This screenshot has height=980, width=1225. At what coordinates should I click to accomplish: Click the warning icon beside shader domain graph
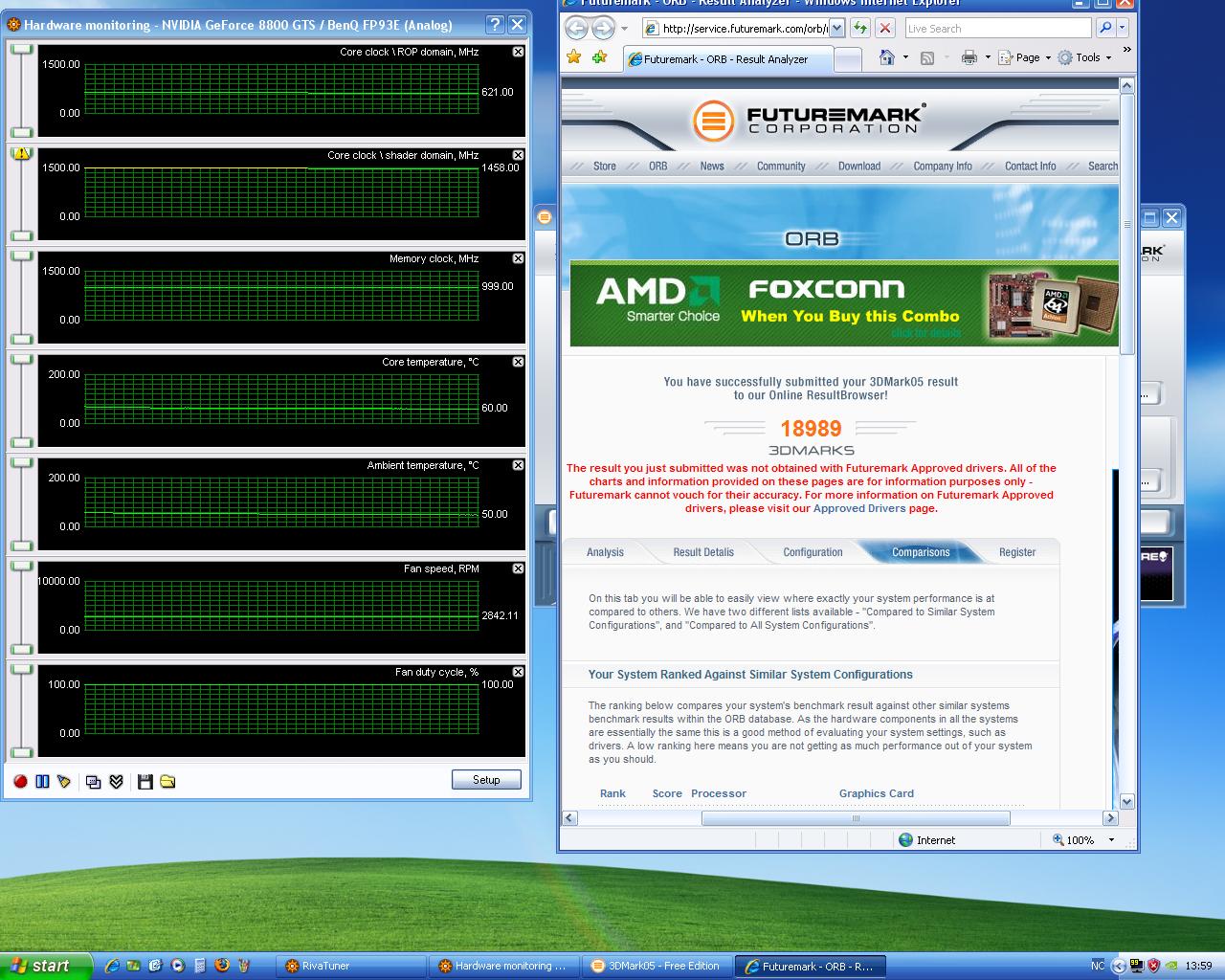point(21,153)
